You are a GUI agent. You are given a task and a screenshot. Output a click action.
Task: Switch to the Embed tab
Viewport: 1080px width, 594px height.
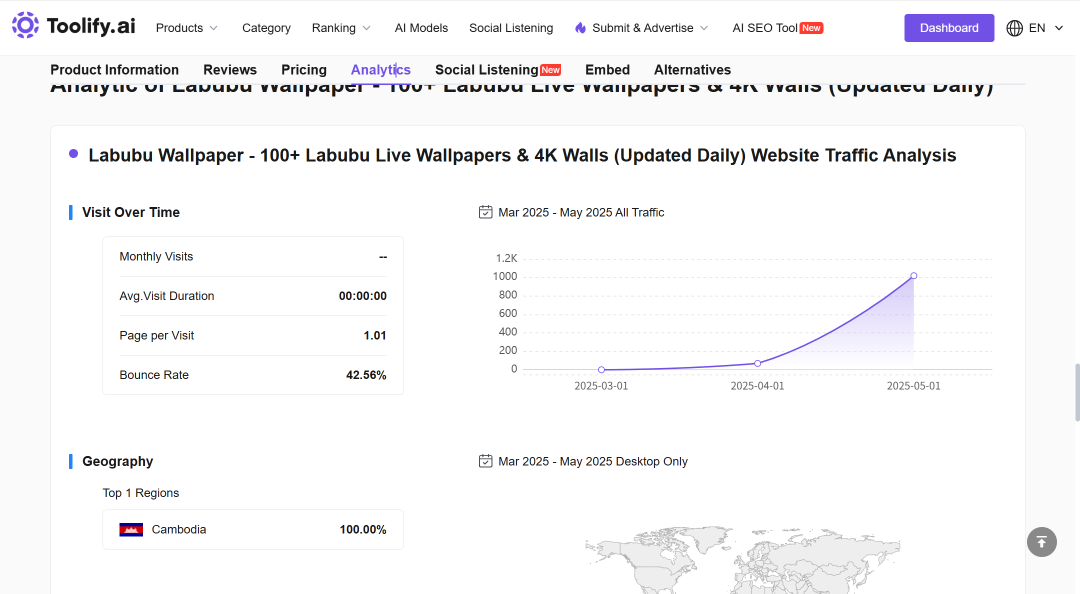coord(608,70)
